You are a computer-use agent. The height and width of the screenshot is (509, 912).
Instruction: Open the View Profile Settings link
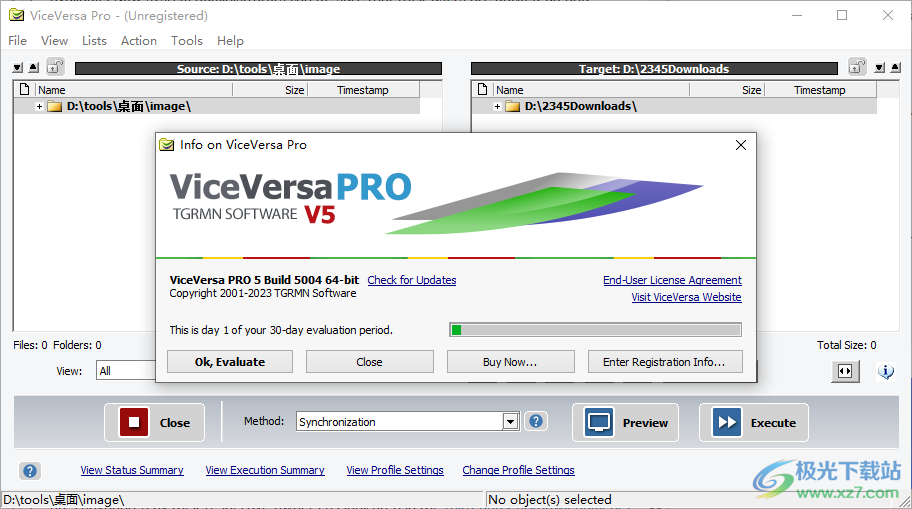pyautogui.click(x=395, y=470)
